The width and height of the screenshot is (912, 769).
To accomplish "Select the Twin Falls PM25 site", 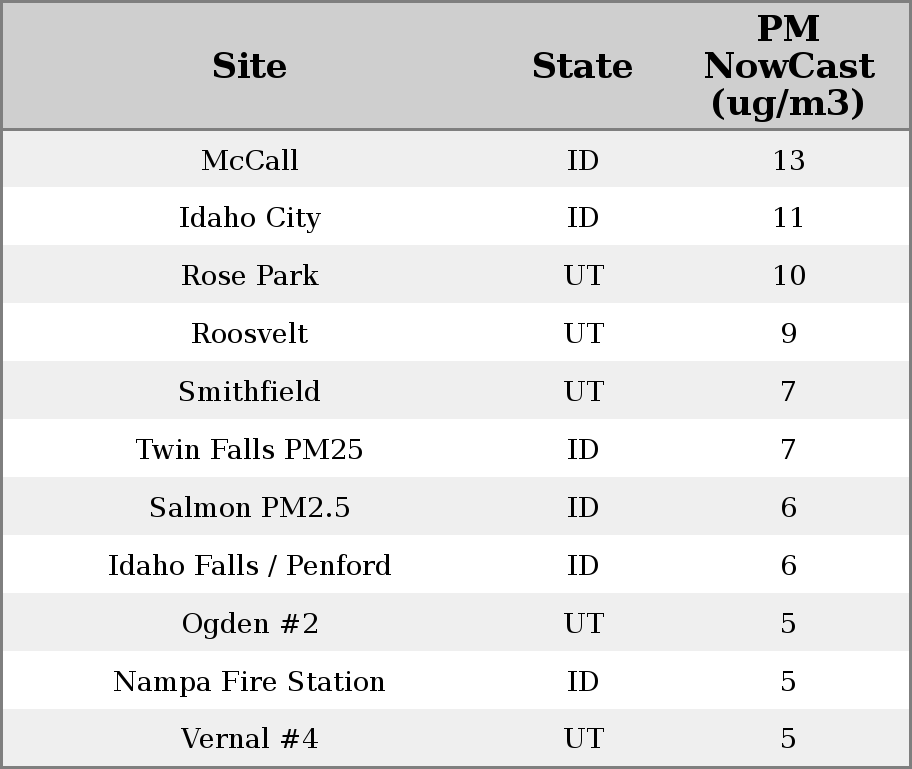I will (x=249, y=450).
